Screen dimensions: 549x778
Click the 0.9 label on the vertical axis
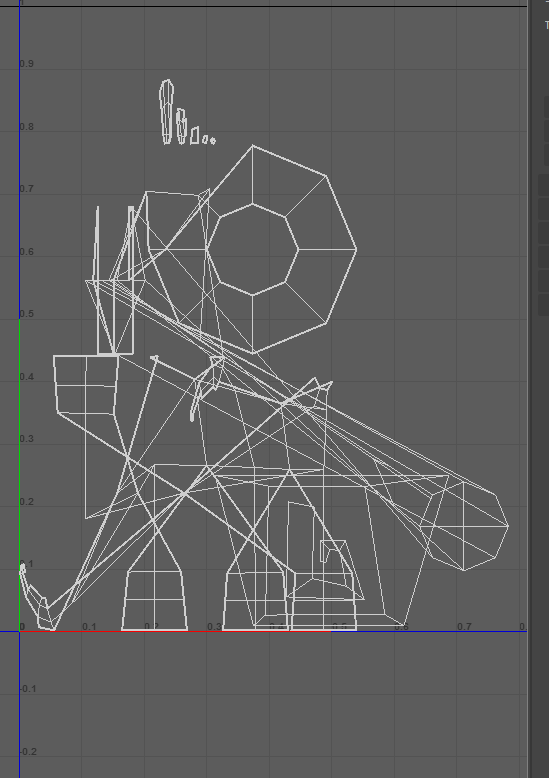pyautogui.click(x=27, y=64)
